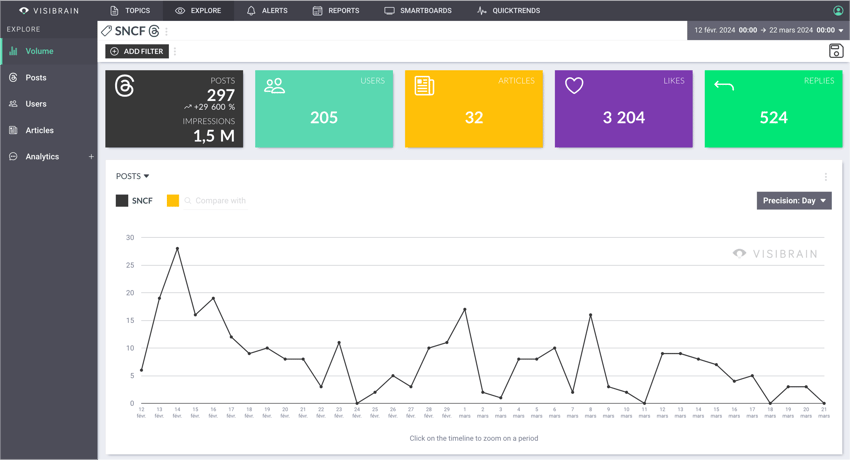Click the Threads logo in Posts card
The height and width of the screenshot is (460, 850).
coord(125,86)
